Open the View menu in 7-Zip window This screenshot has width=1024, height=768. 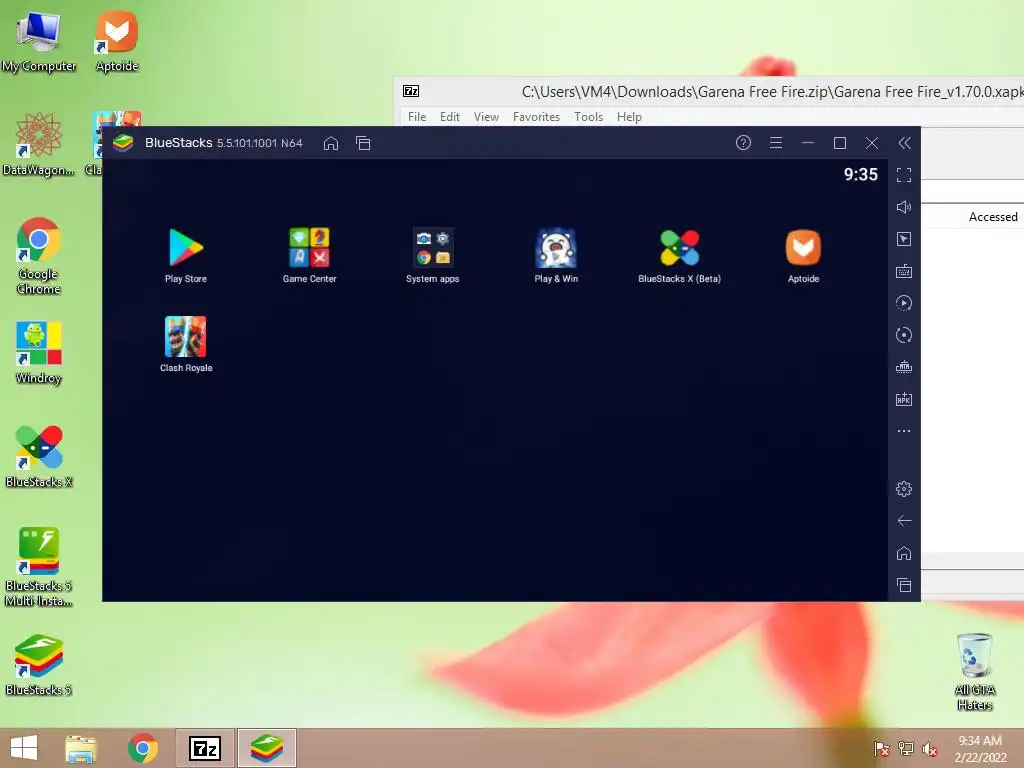[486, 117]
